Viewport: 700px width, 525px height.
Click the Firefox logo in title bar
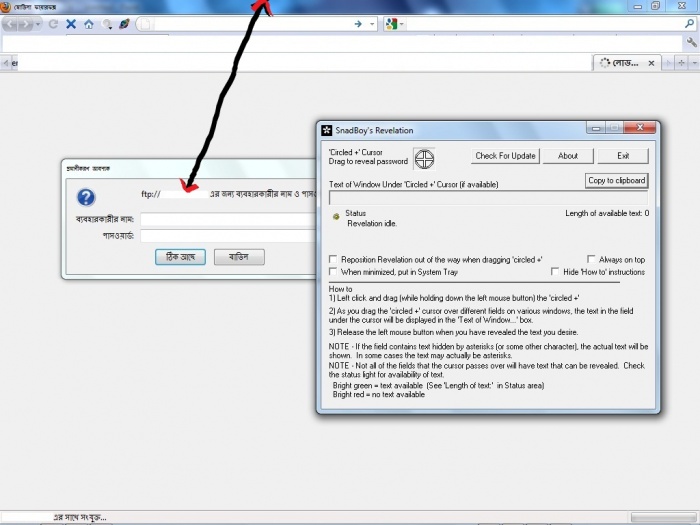pyautogui.click(x=6, y=7)
